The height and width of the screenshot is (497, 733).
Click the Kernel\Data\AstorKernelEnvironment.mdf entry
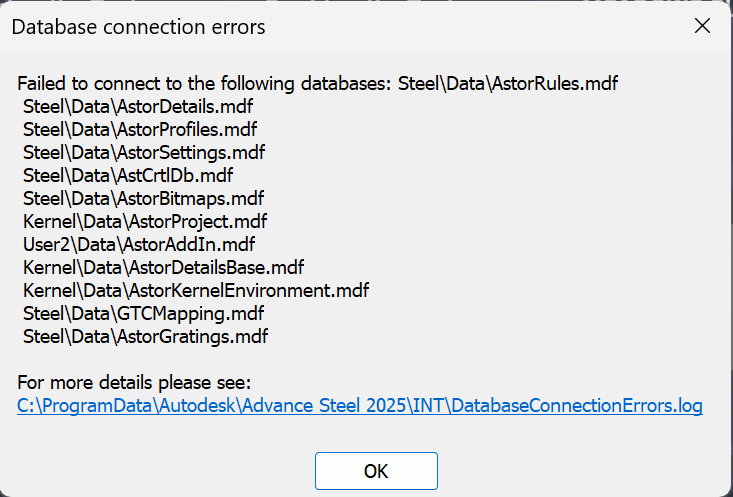point(196,290)
